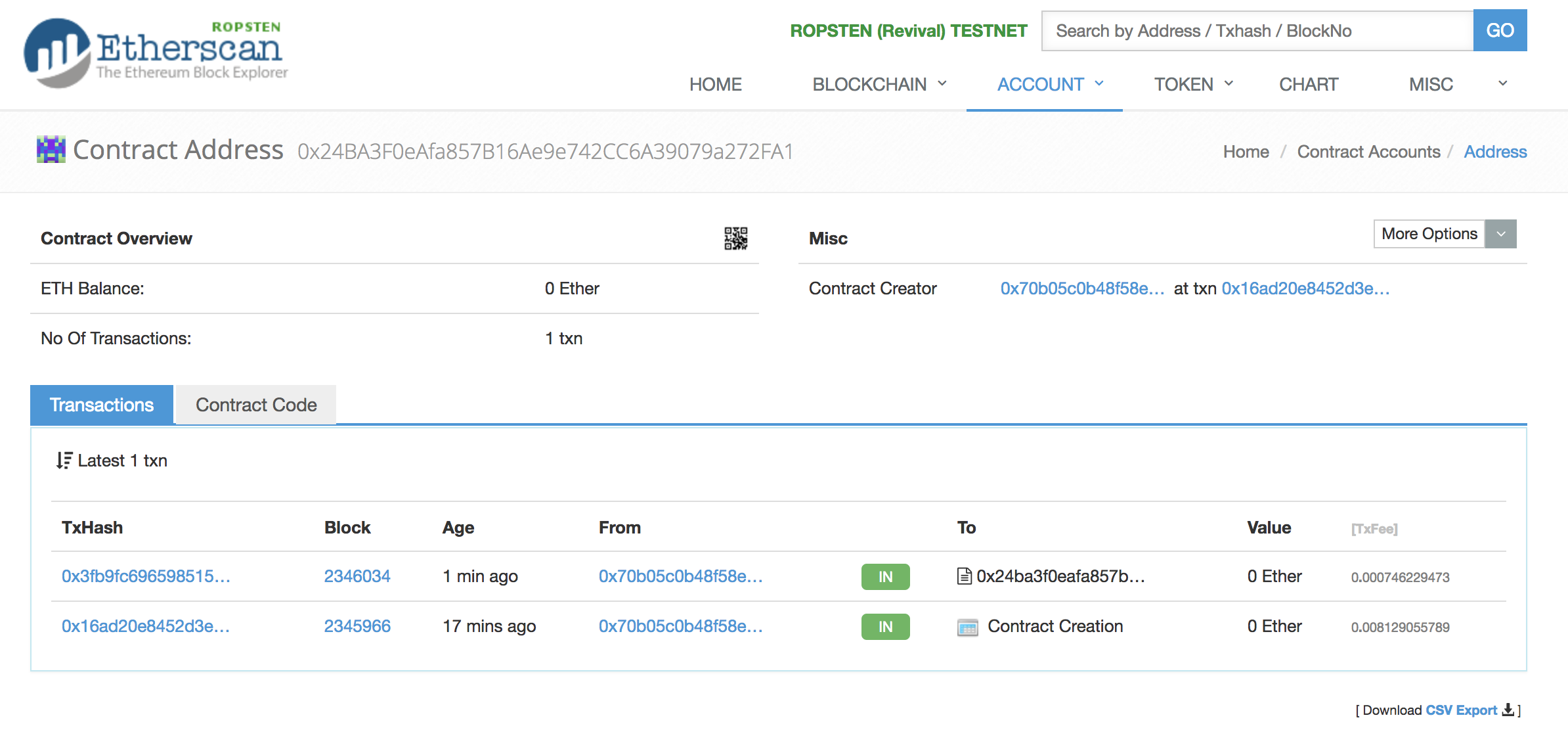Screen dimensions: 1568x749
Task: Click the 0 Ether balance value
Action: click(572, 288)
